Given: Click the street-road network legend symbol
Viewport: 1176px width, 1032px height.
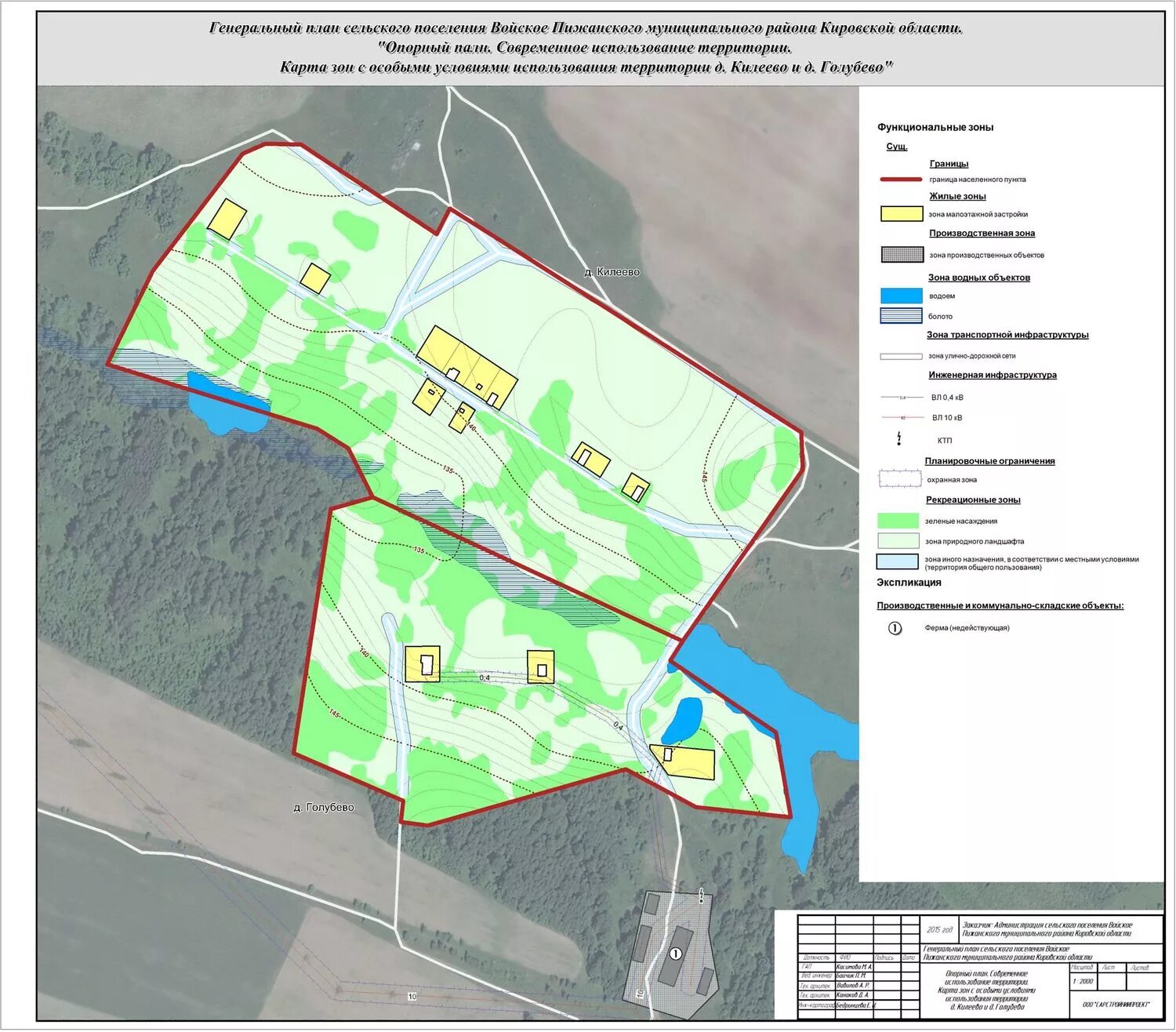Looking at the screenshot, I should point(901,356).
